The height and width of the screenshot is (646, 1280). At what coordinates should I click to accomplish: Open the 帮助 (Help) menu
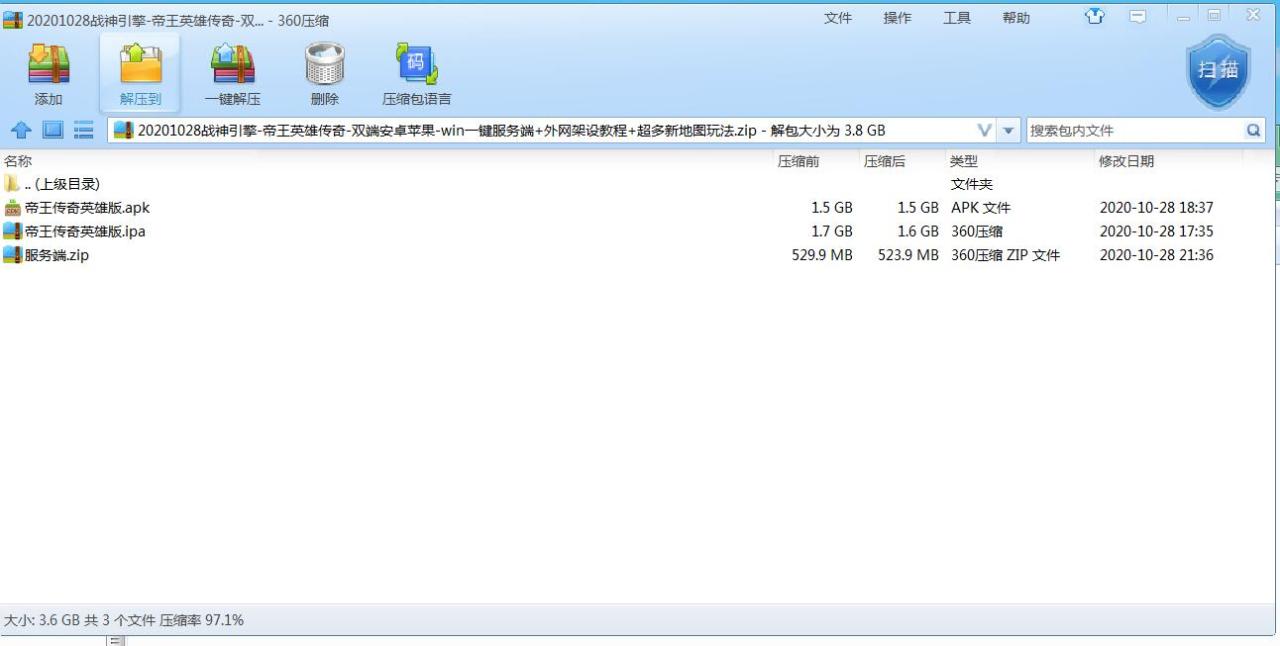(x=1016, y=17)
